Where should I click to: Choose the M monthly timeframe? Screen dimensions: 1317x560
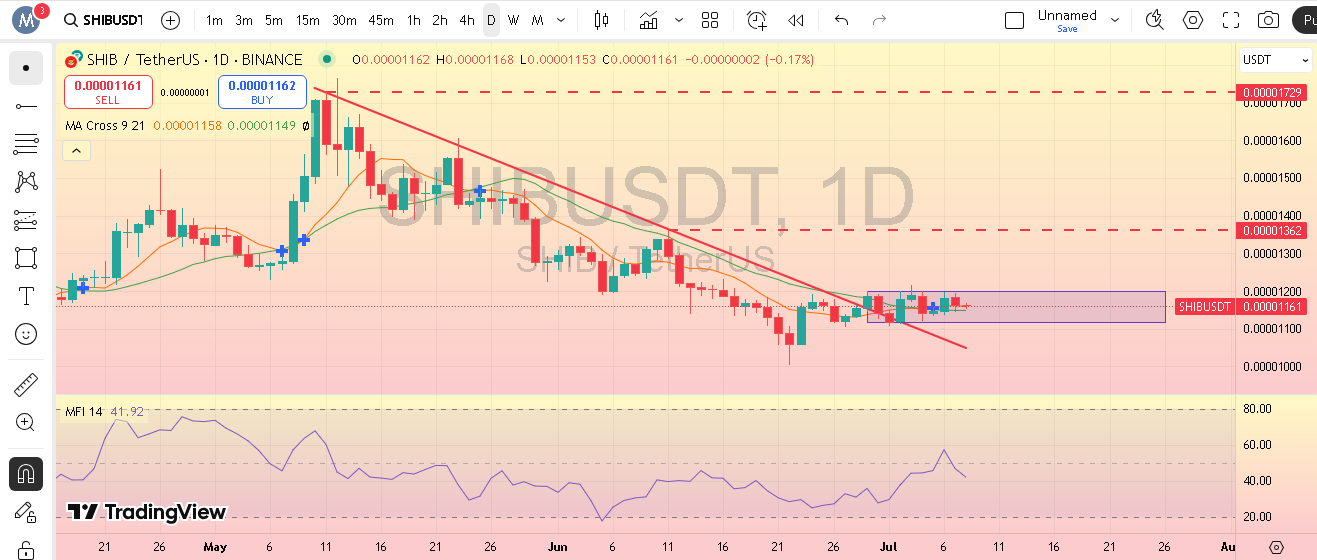[x=538, y=20]
